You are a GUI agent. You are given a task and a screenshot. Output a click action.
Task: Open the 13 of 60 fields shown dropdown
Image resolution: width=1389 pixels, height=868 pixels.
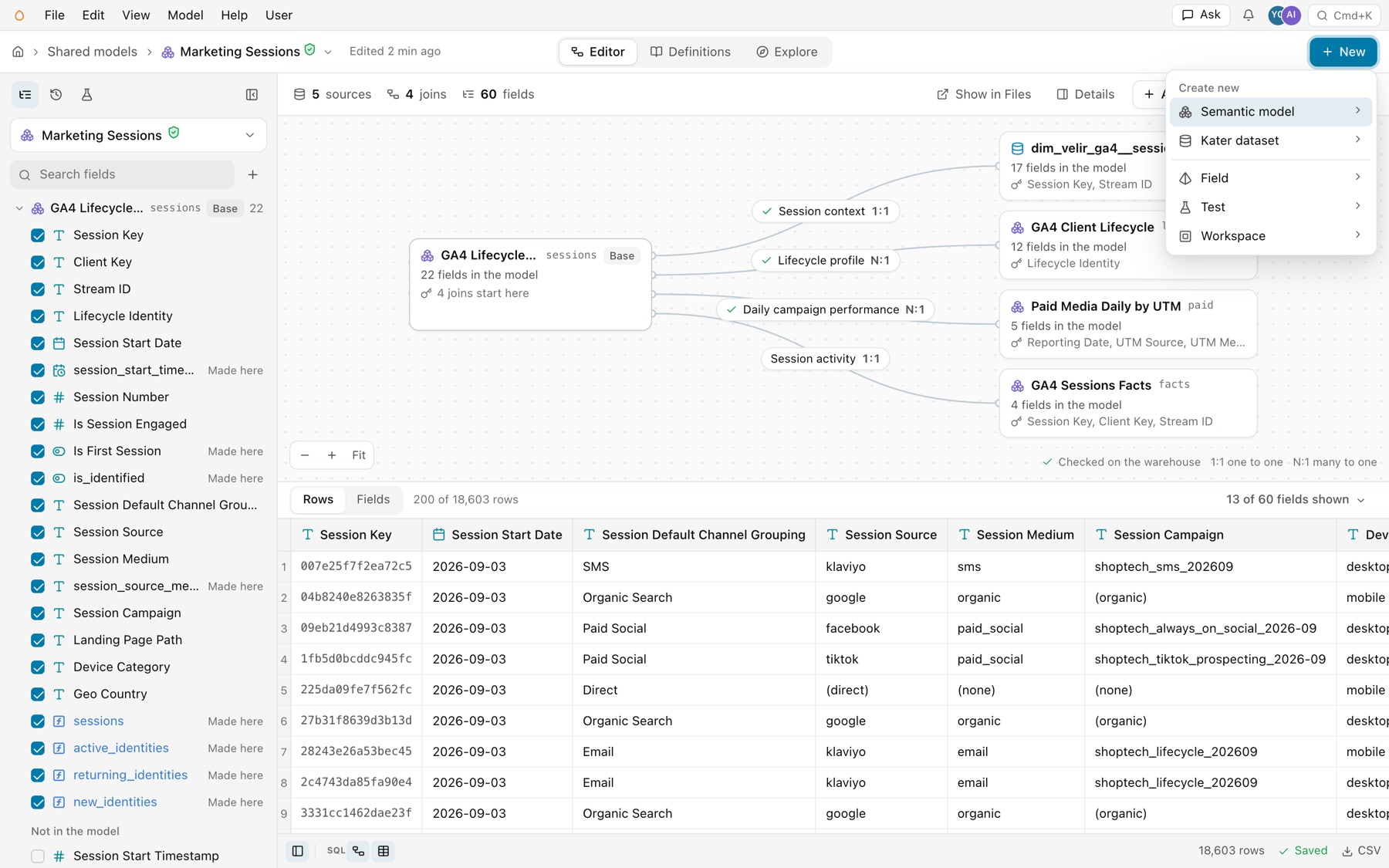pos(1296,499)
